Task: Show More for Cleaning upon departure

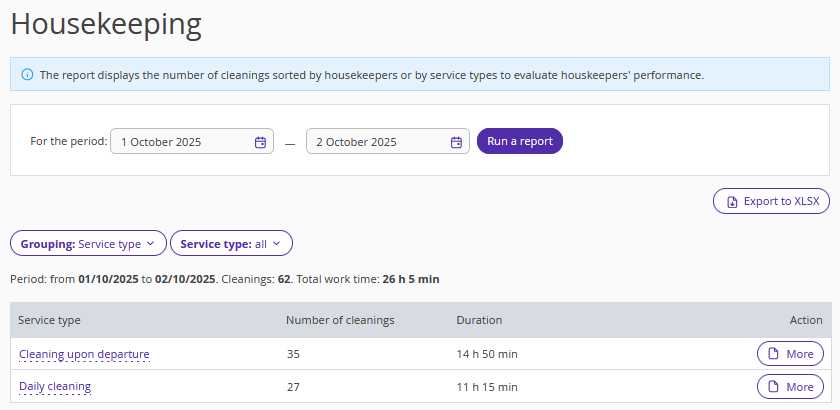Action: pos(790,354)
